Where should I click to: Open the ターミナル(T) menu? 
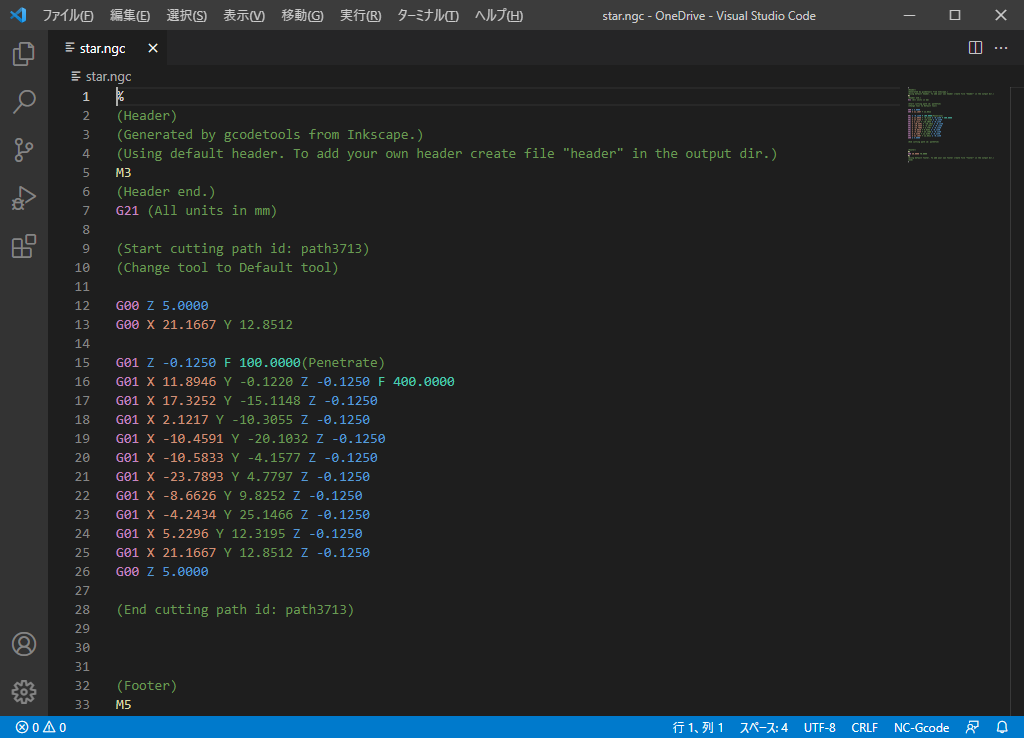[x=428, y=15]
